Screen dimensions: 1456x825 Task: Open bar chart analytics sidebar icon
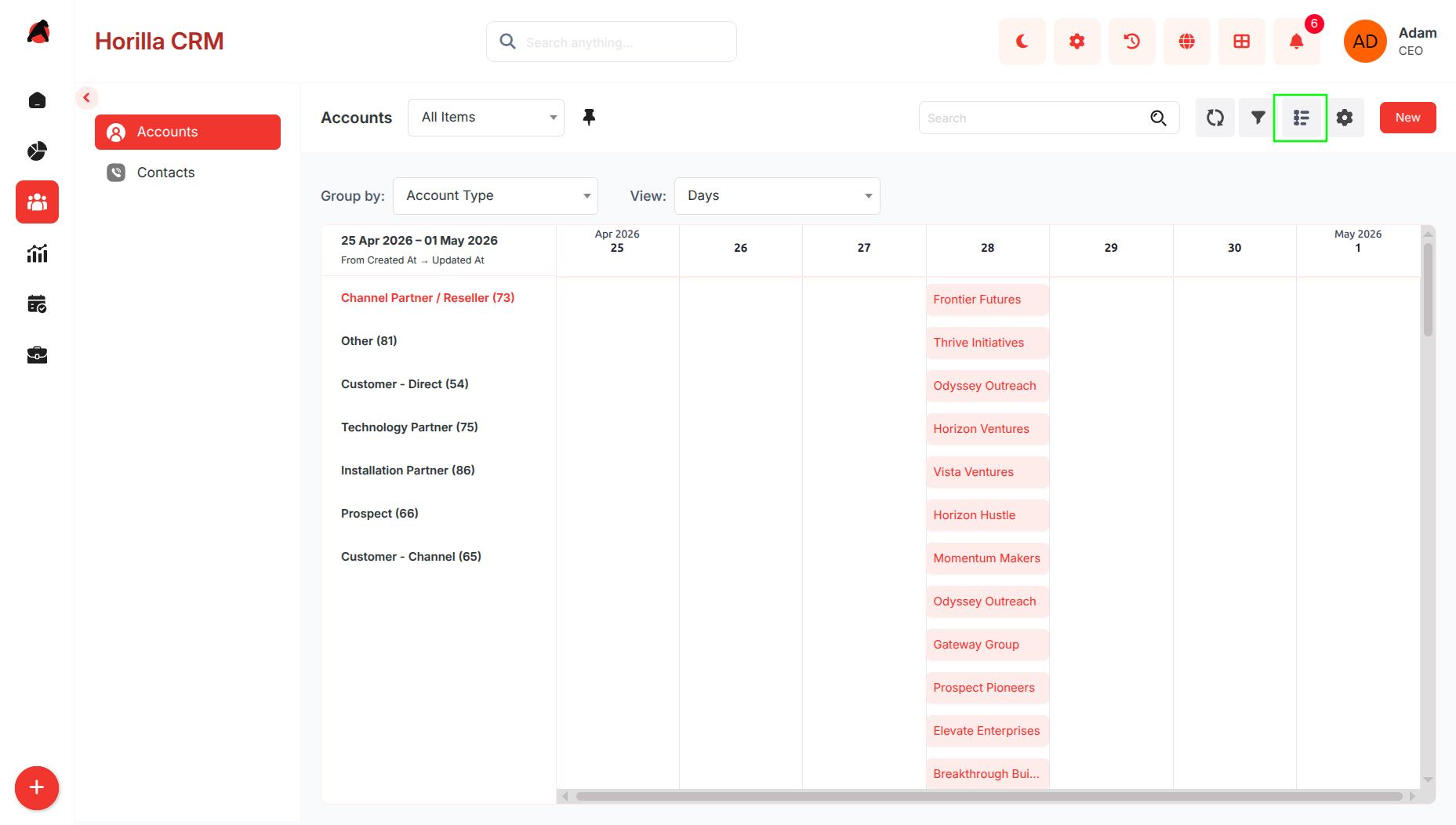(x=37, y=253)
